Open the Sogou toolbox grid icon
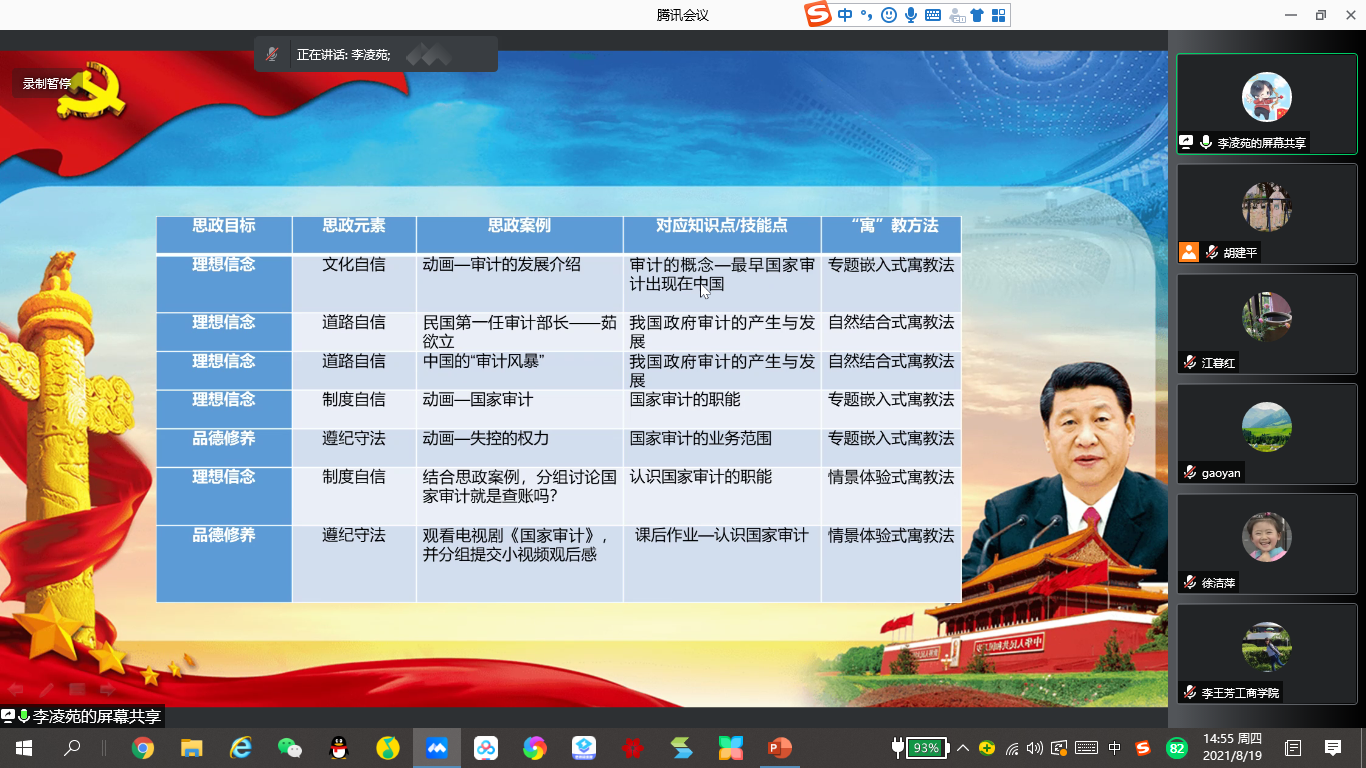Image resolution: width=1366 pixels, height=768 pixels. coord(998,15)
